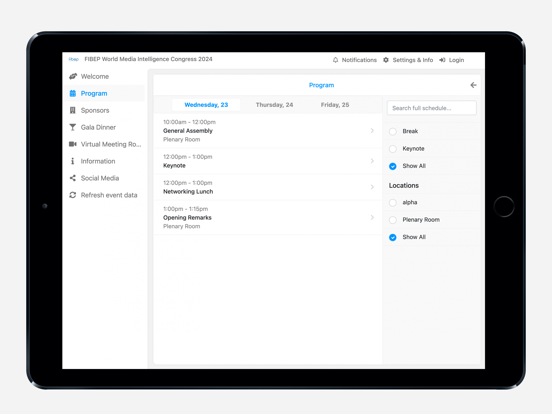This screenshot has width=552, height=414.
Task: Click Settings & Info label
Action: click(413, 60)
